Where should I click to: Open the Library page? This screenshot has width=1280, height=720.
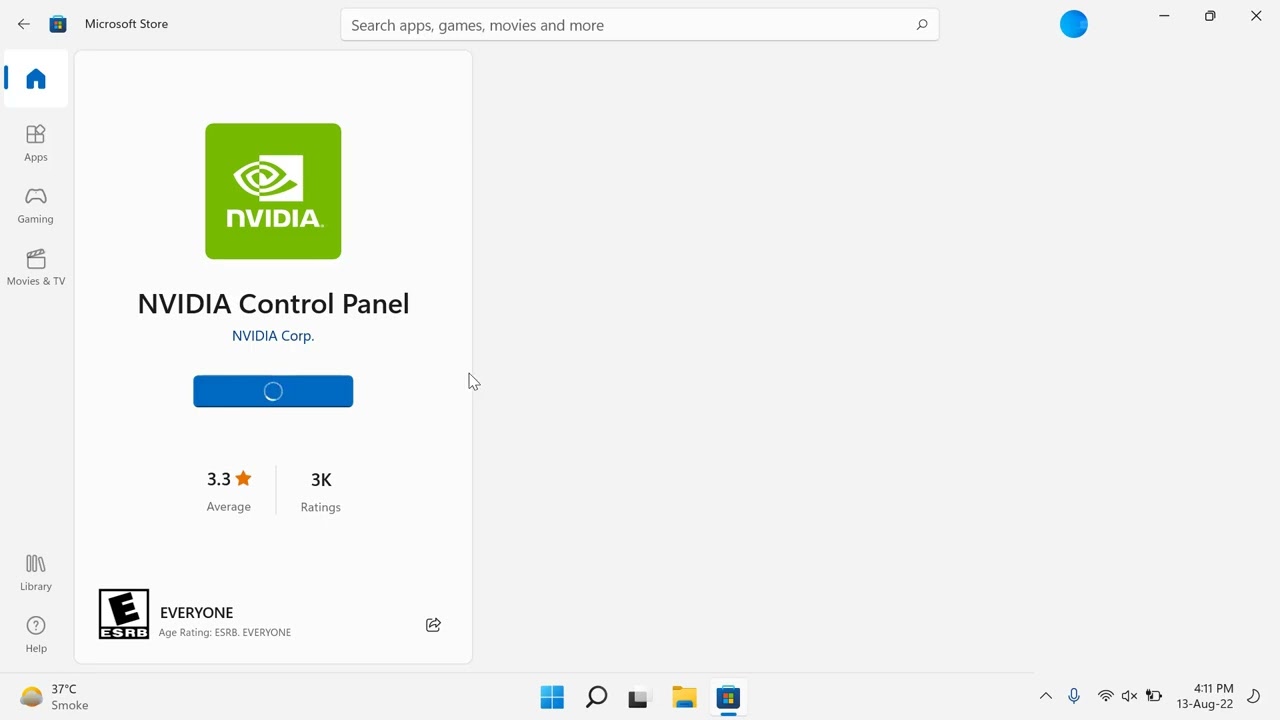(36, 573)
